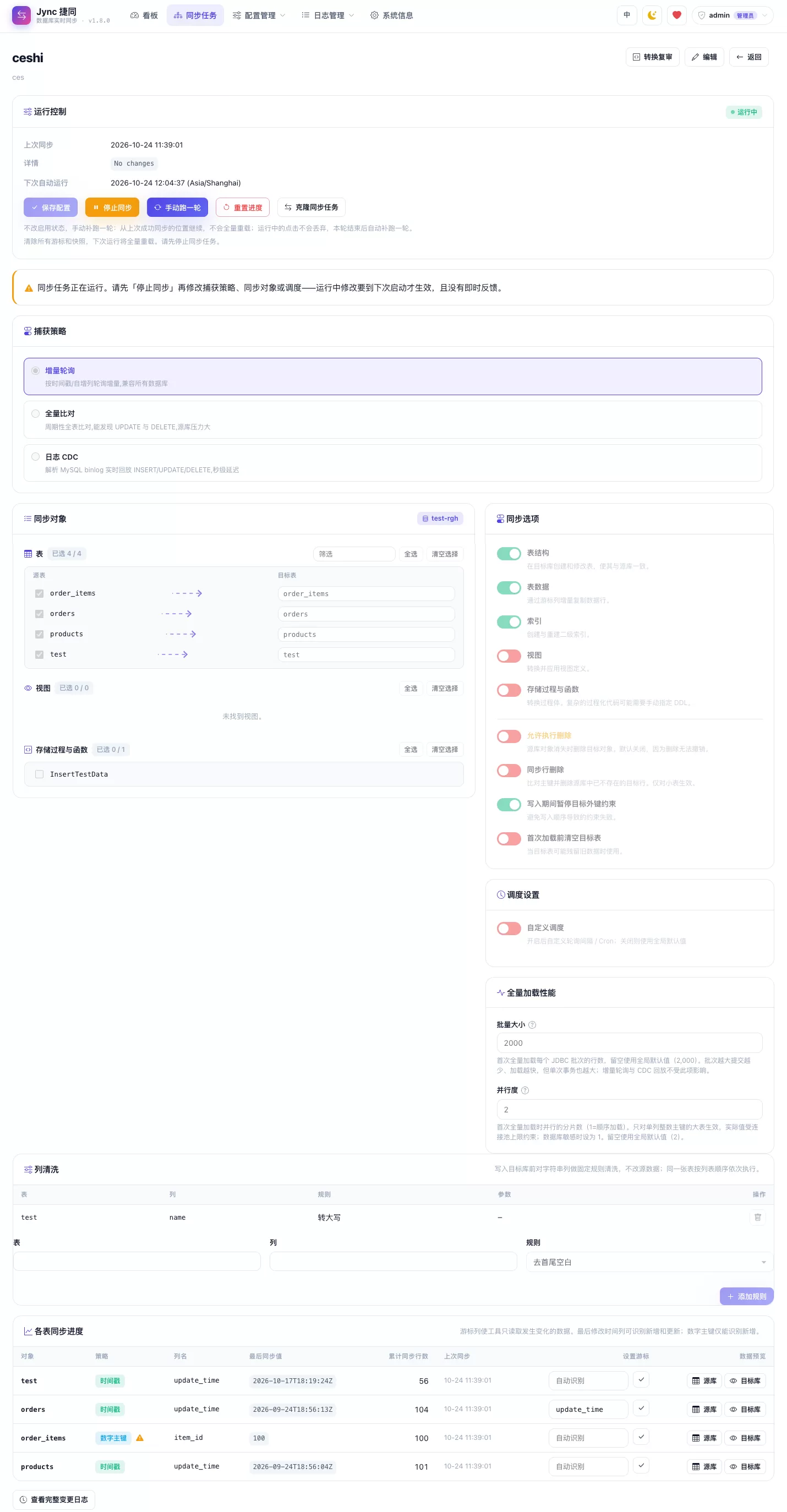Toggle dark mode moon icon
The width and height of the screenshot is (787, 1512).
652,15
